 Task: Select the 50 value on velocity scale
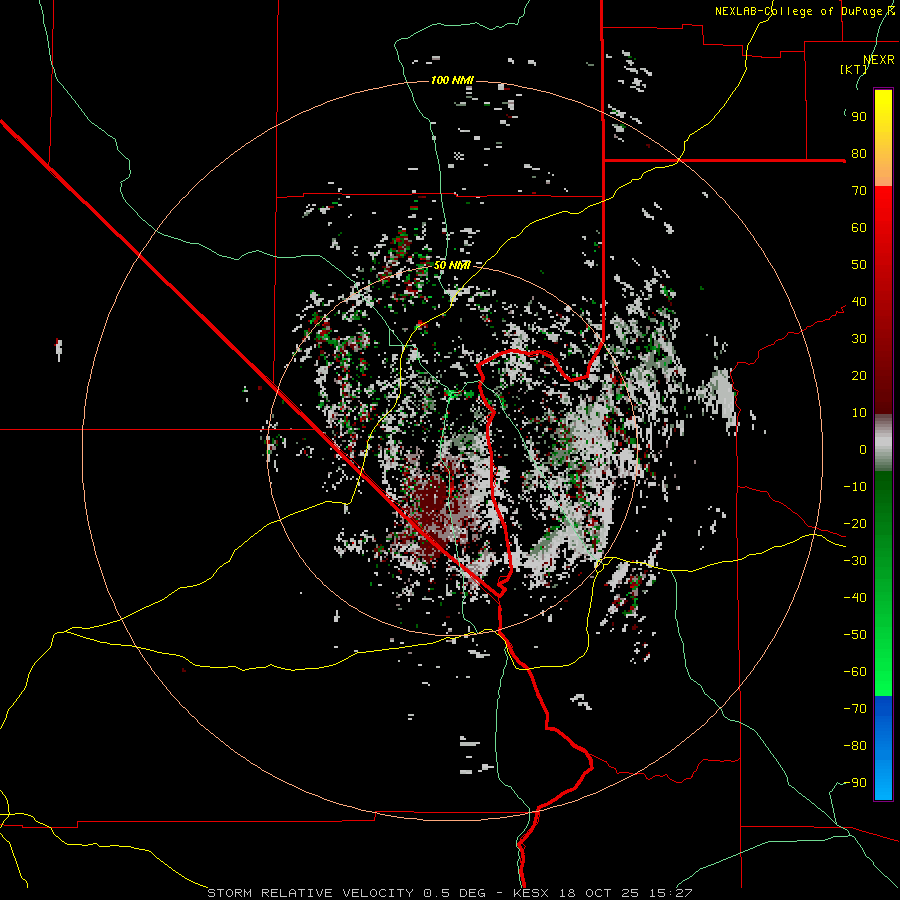pyautogui.click(x=859, y=265)
